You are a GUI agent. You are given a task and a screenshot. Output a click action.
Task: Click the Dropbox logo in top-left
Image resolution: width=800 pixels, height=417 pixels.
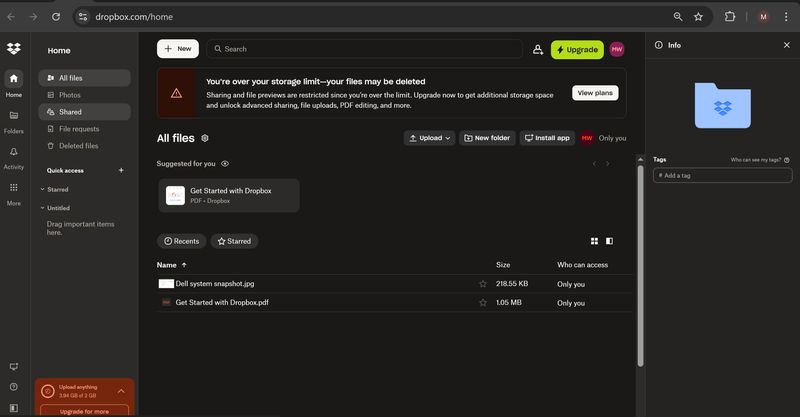[x=14, y=49]
